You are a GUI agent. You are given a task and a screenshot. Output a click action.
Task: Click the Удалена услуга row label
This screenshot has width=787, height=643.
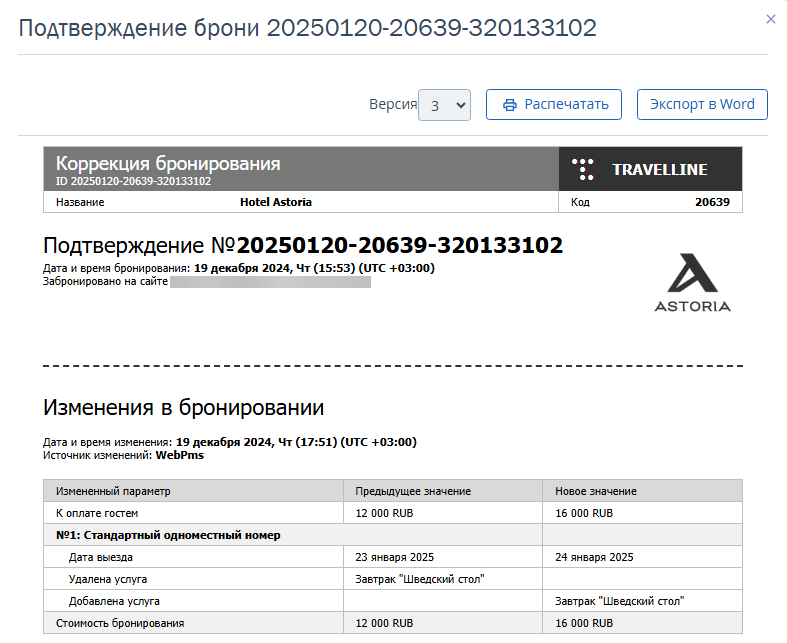coord(108,580)
